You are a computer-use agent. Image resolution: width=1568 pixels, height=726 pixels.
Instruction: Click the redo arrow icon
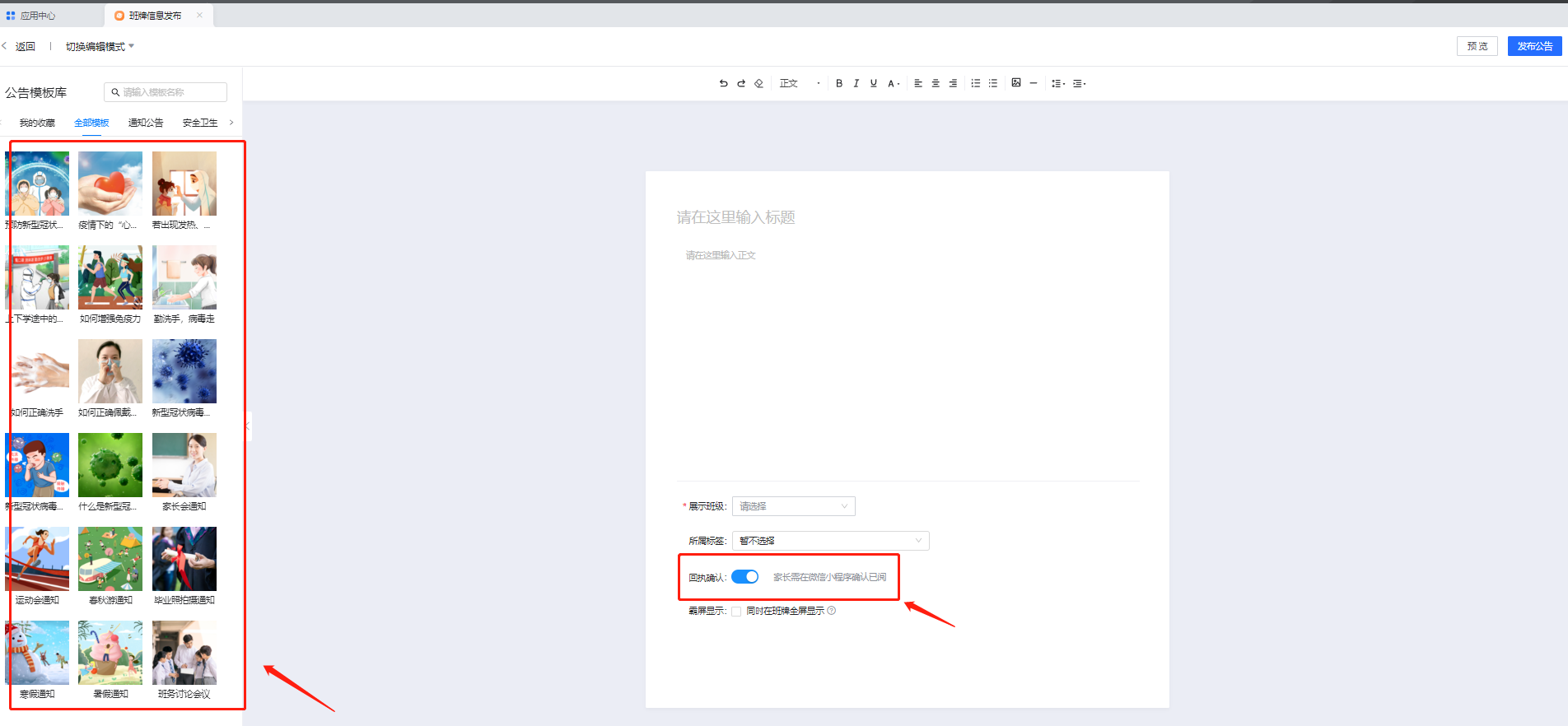pos(741,83)
